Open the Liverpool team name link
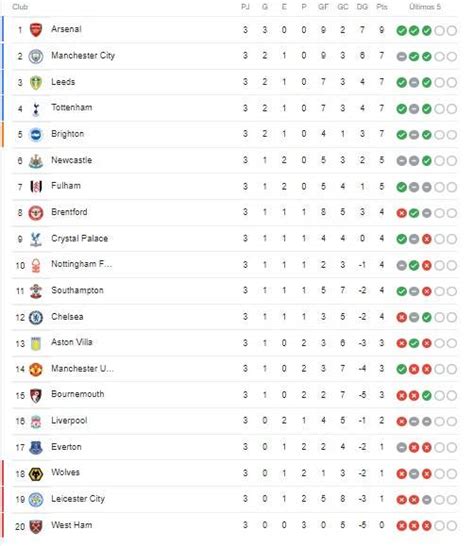Image resolution: width=474 pixels, height=546 pixels. click(x=69, y=421)
